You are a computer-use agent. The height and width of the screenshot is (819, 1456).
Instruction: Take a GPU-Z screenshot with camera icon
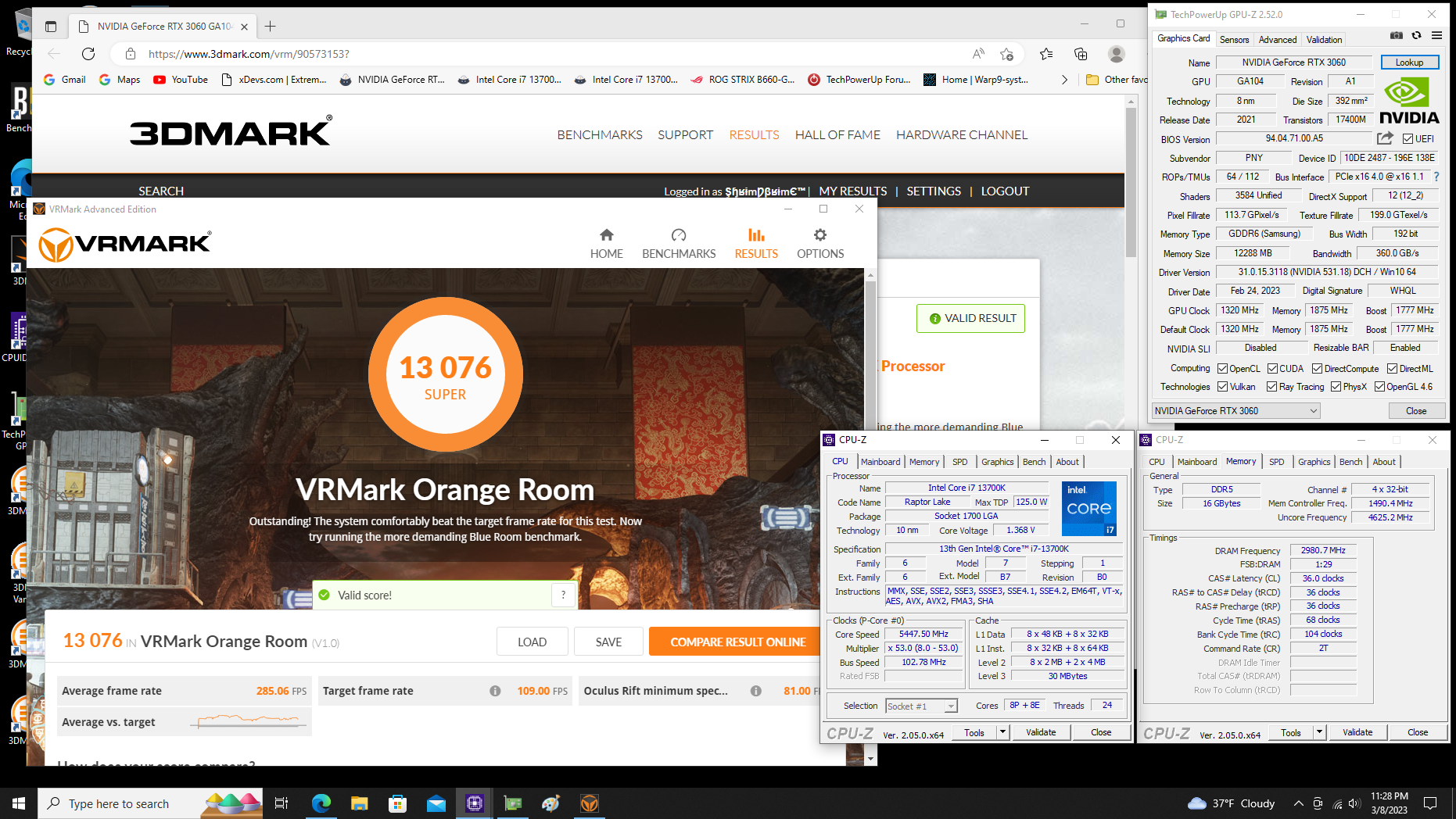click(1397, 36)
